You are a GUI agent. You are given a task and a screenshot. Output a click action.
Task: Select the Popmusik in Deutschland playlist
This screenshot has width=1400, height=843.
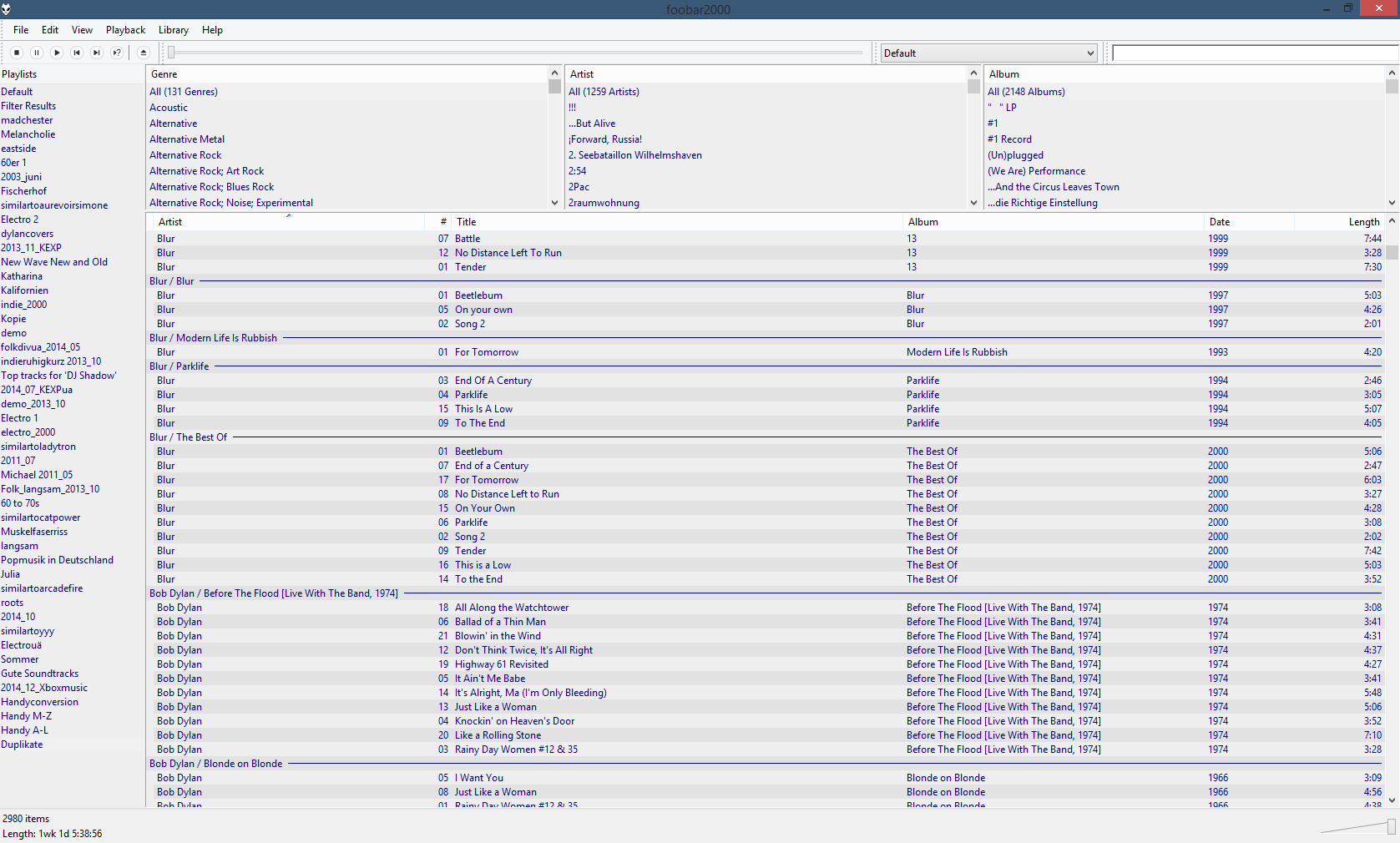[x=57, y=560]
